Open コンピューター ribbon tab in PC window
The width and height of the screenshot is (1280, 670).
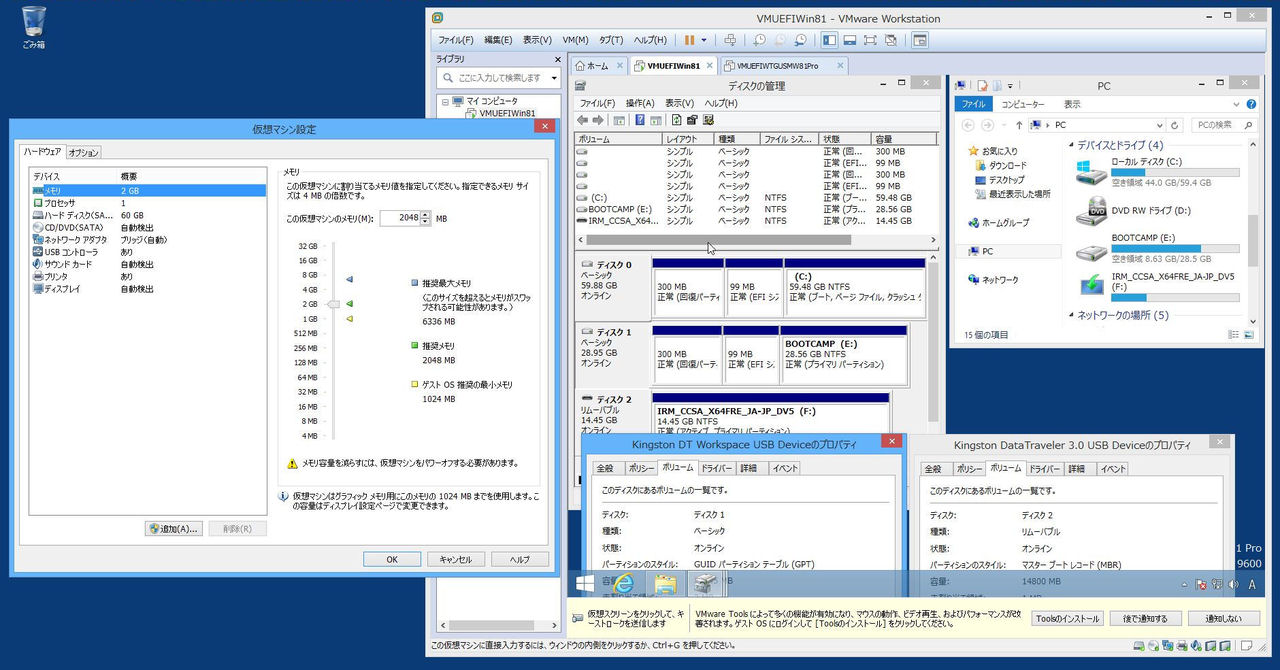point(1023,104)
